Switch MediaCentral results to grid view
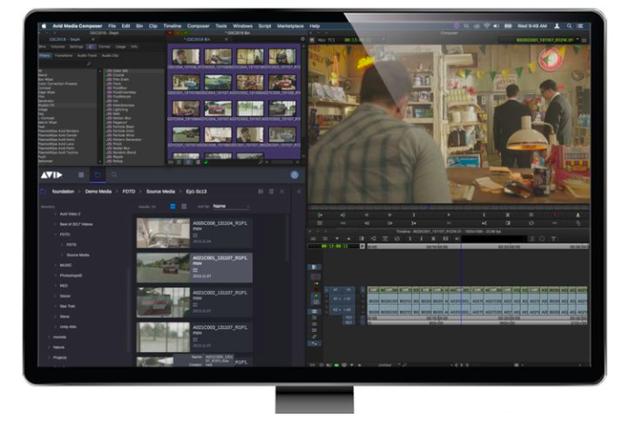 point(184,207)
